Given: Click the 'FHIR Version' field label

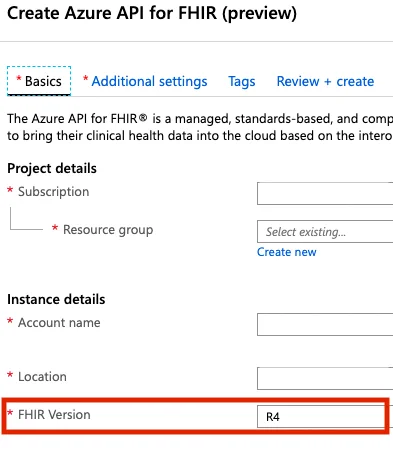Looking at the screenshot, I should tap(54, 415).
